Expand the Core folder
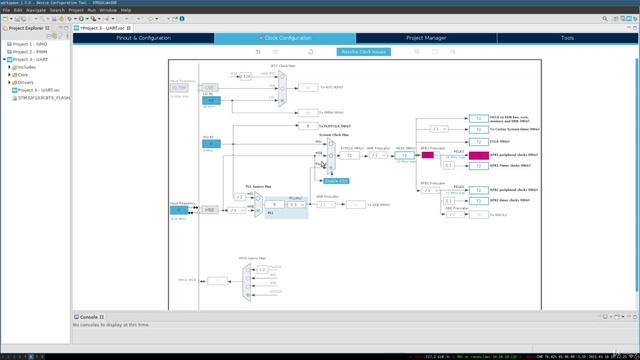 click(9, 75)
